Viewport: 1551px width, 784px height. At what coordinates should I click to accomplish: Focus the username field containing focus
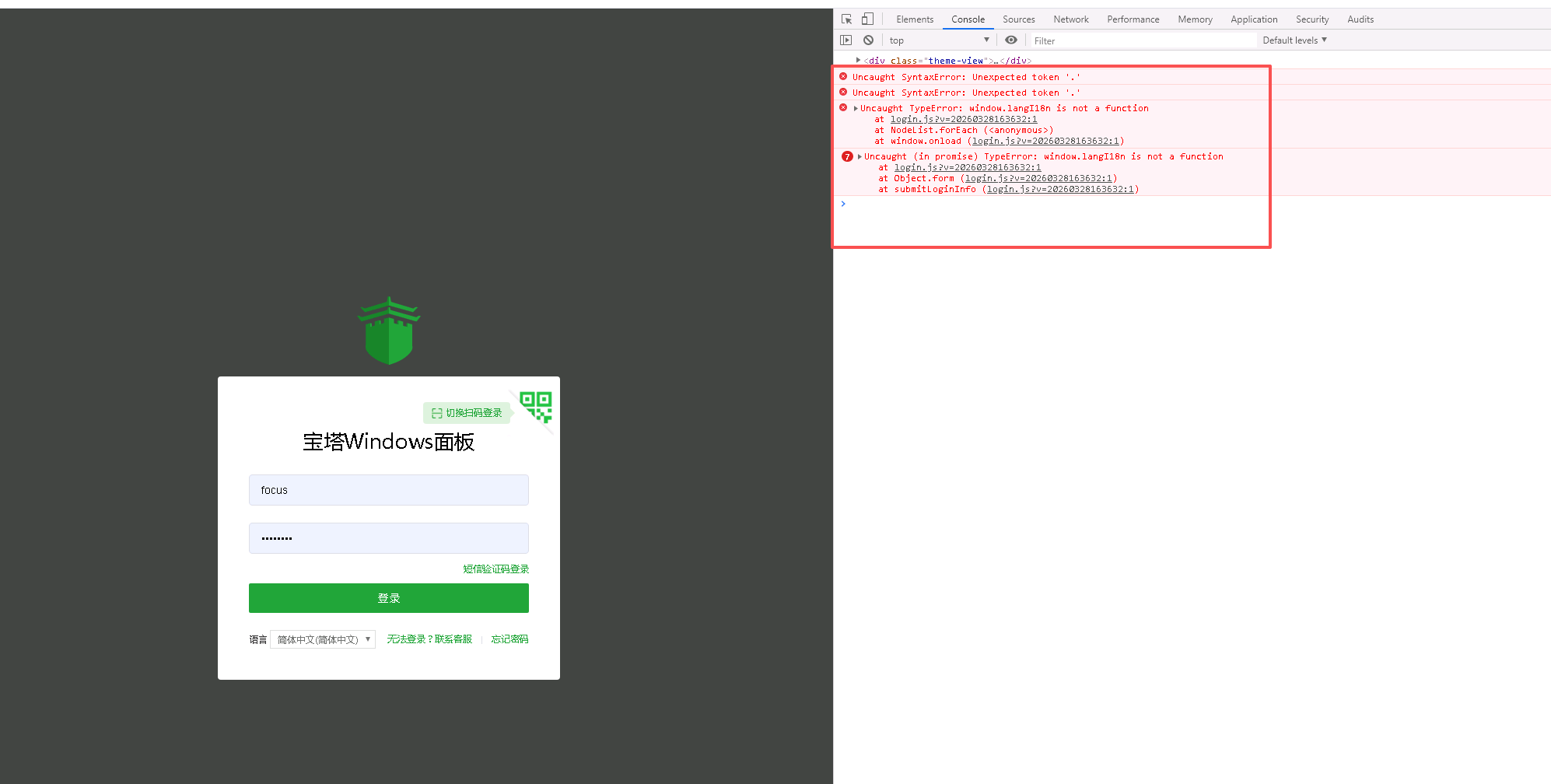coord(389,490)
